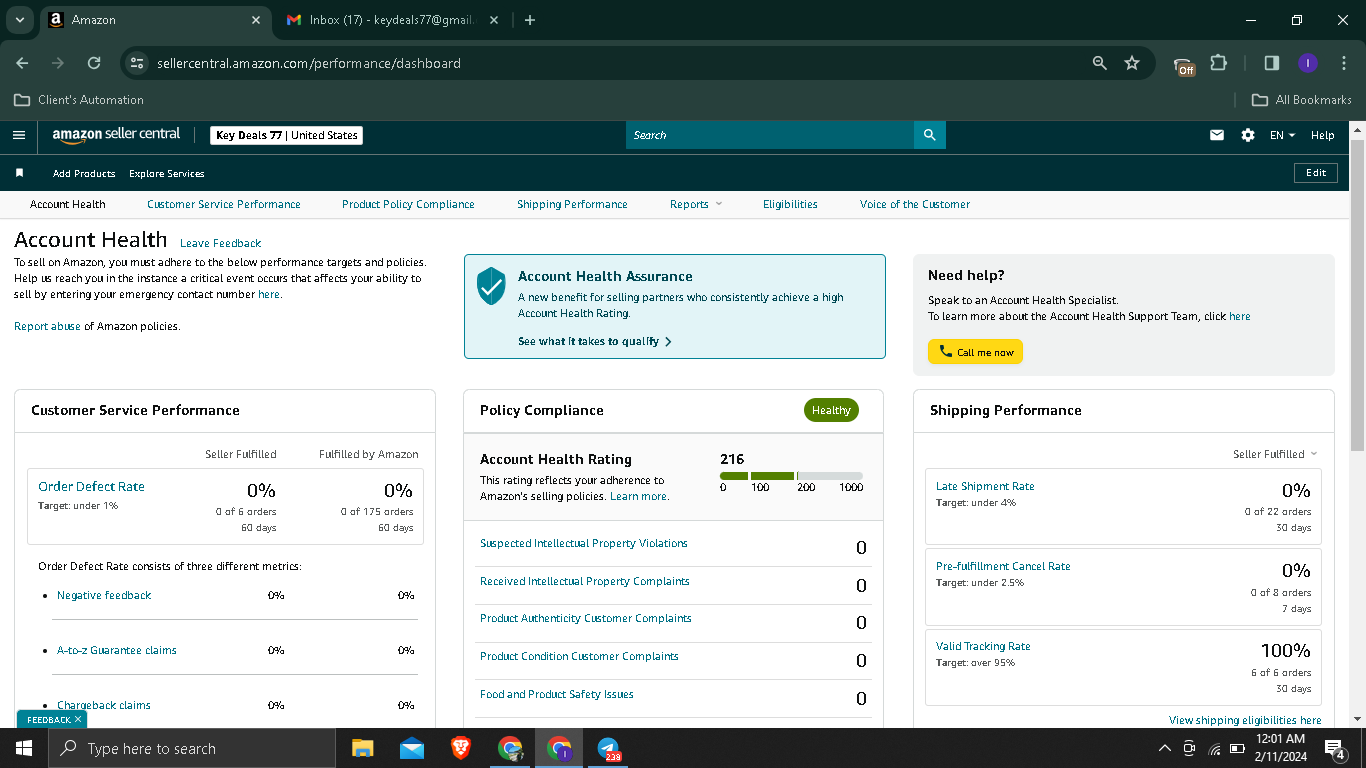Open the messages envelope icon

tap(1217, 135)
